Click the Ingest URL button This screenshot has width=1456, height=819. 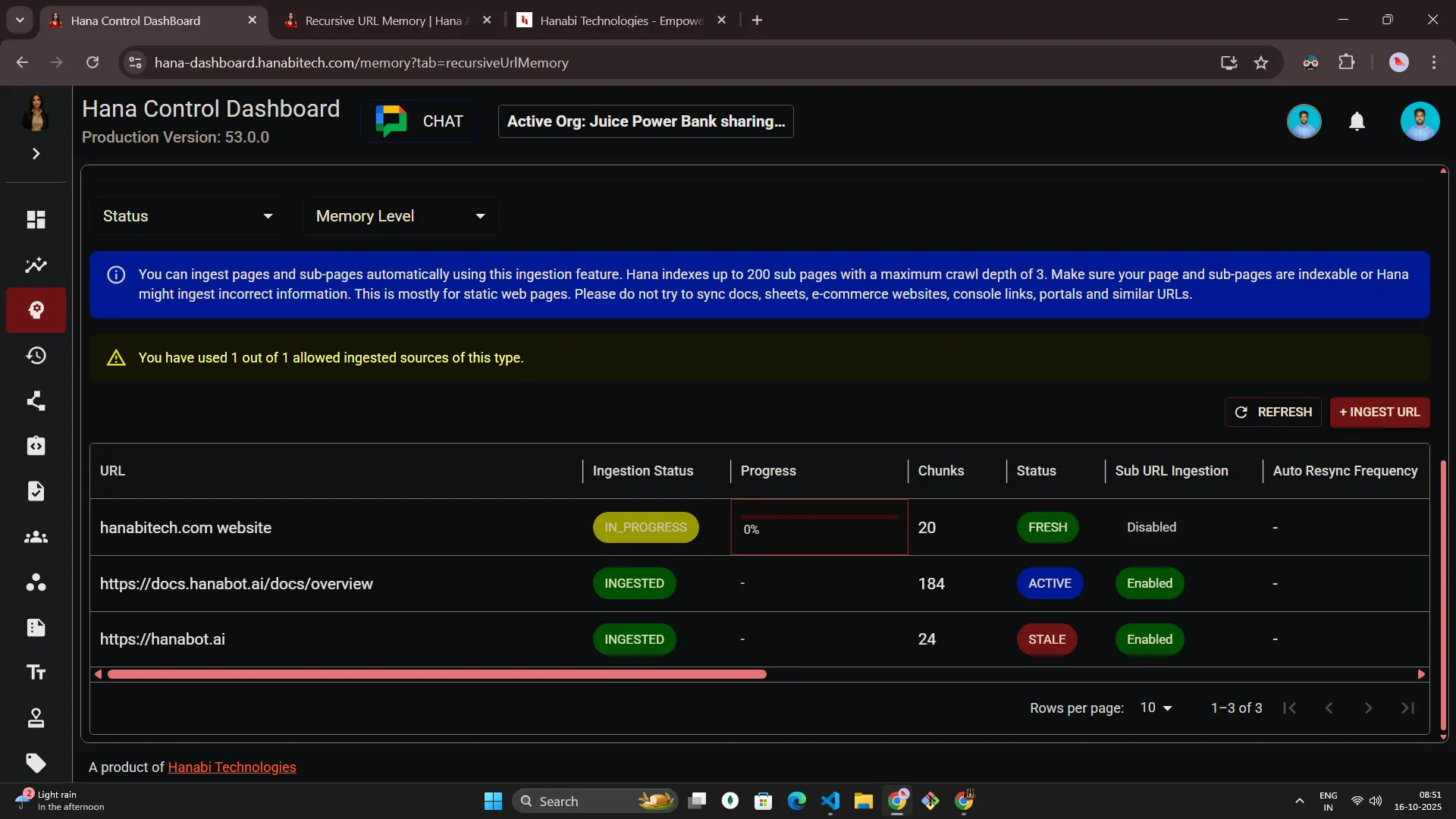pyautogui.click(x=1379, y=412)
